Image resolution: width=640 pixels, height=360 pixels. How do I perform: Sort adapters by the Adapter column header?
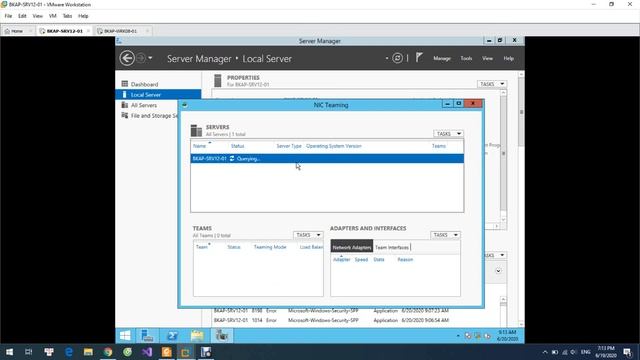pos(342,260)
